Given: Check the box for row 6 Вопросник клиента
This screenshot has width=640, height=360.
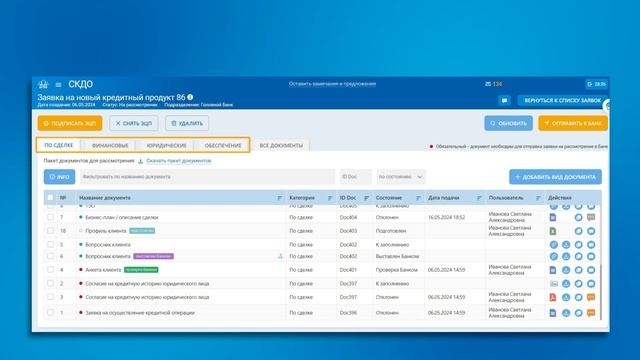Looking at the screenshot, I should [50, 256].
